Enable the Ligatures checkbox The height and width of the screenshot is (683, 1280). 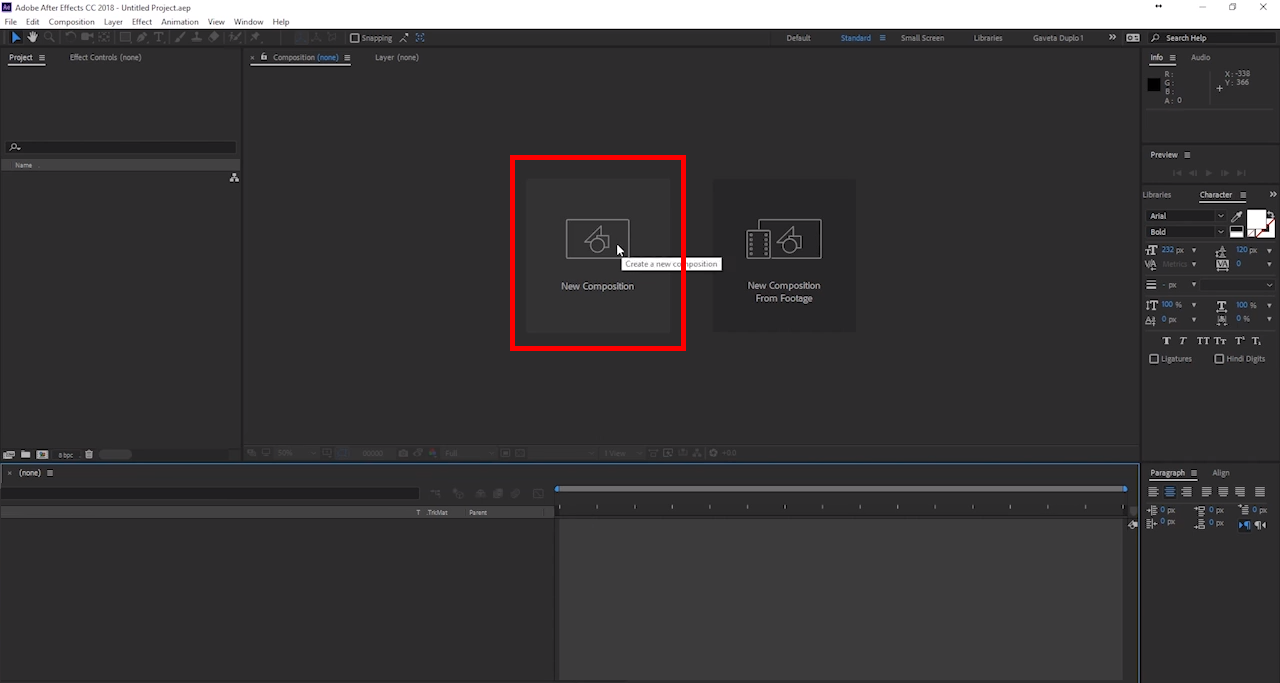click(x=1154, y=359)
